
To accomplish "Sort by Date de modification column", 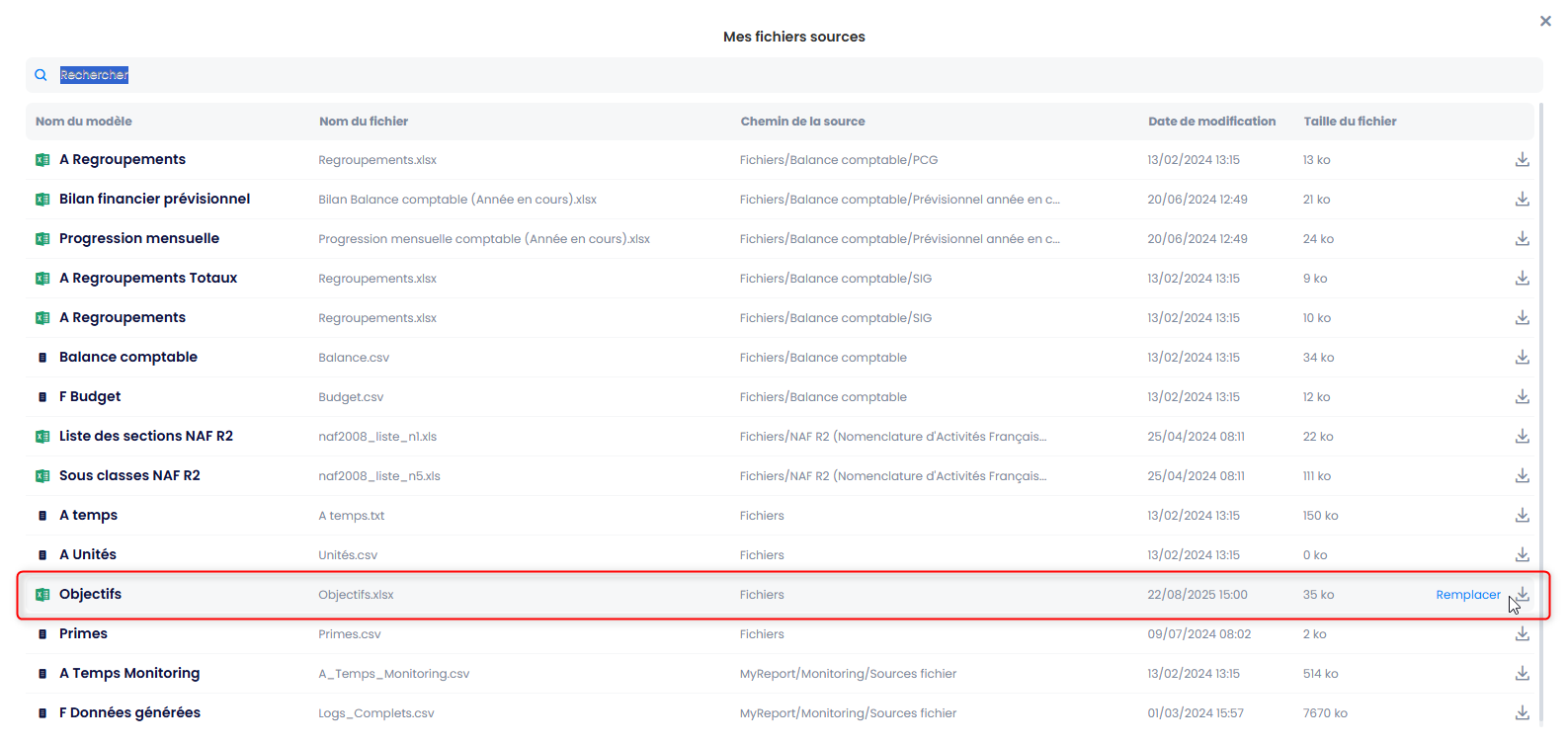I will coord(1211,122).
